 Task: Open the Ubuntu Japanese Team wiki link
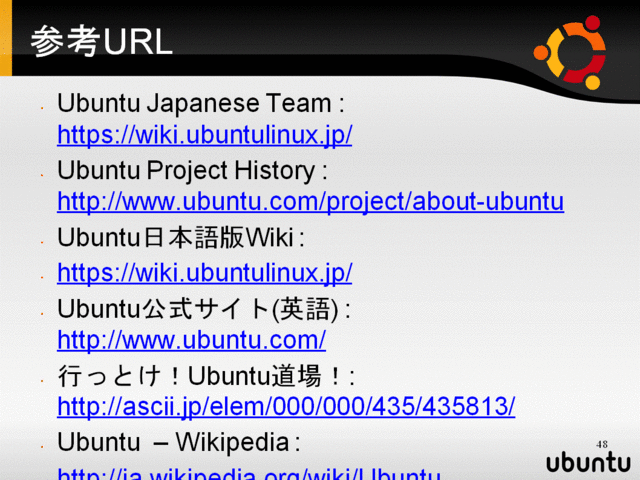(x=204, y=135)
